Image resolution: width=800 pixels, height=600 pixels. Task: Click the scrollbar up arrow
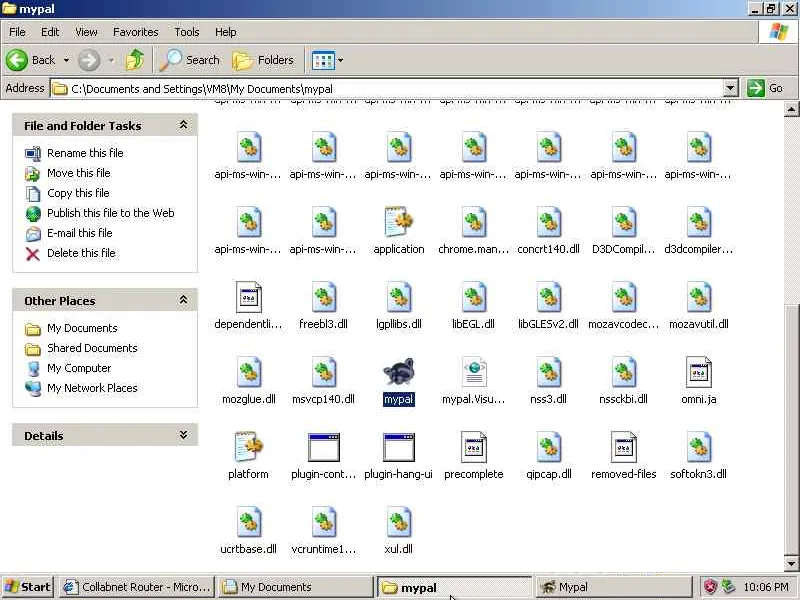791,108
